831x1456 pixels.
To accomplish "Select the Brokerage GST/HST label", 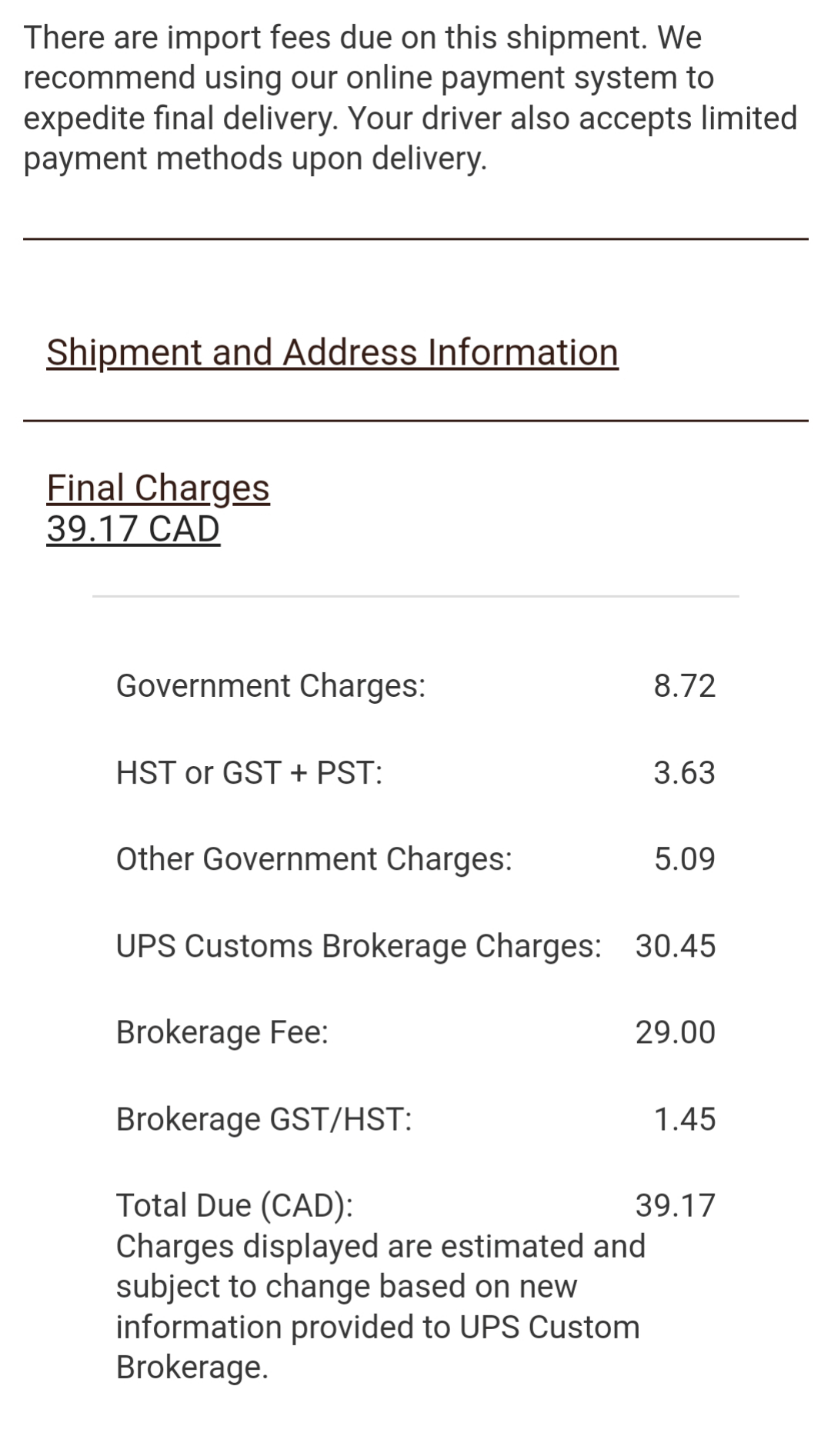I will point(263,1119).
